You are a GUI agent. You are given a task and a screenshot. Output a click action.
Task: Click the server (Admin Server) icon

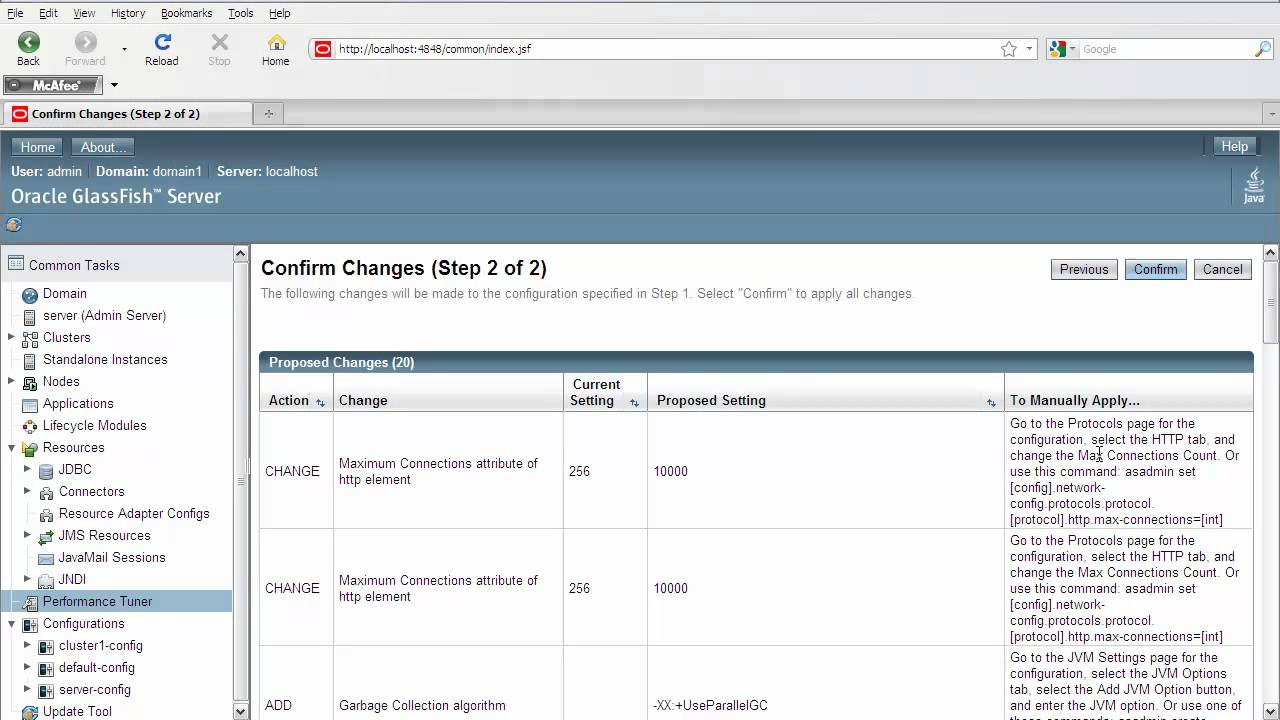coord(30,316)
